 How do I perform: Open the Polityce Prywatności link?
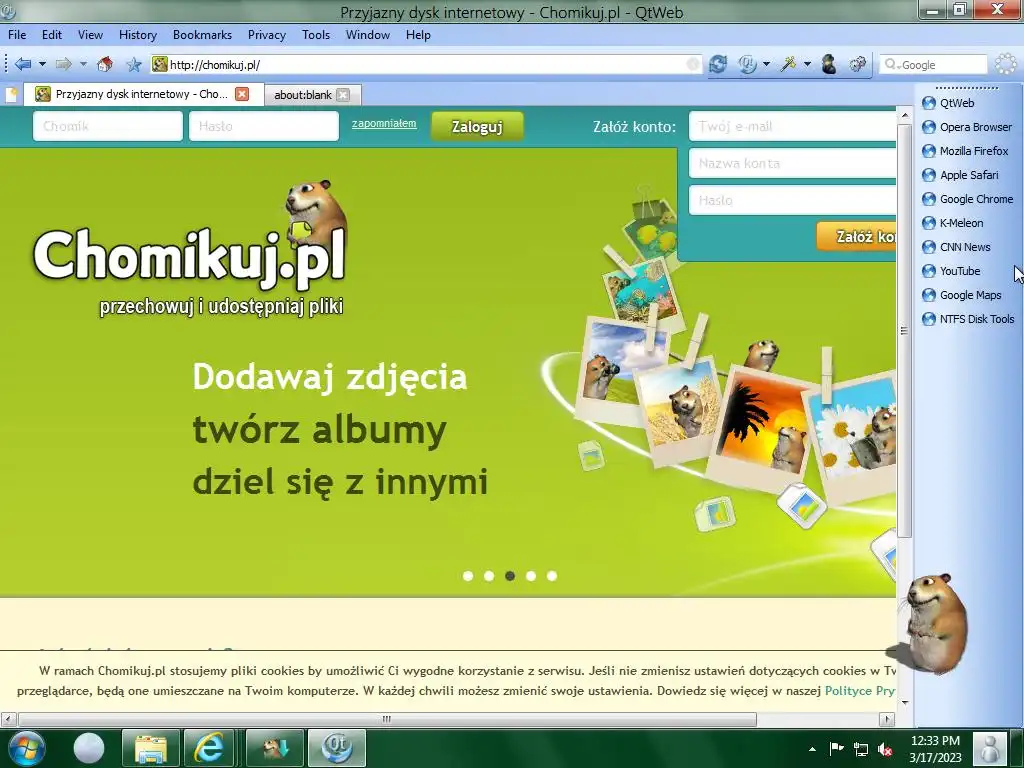click(859, 691)
